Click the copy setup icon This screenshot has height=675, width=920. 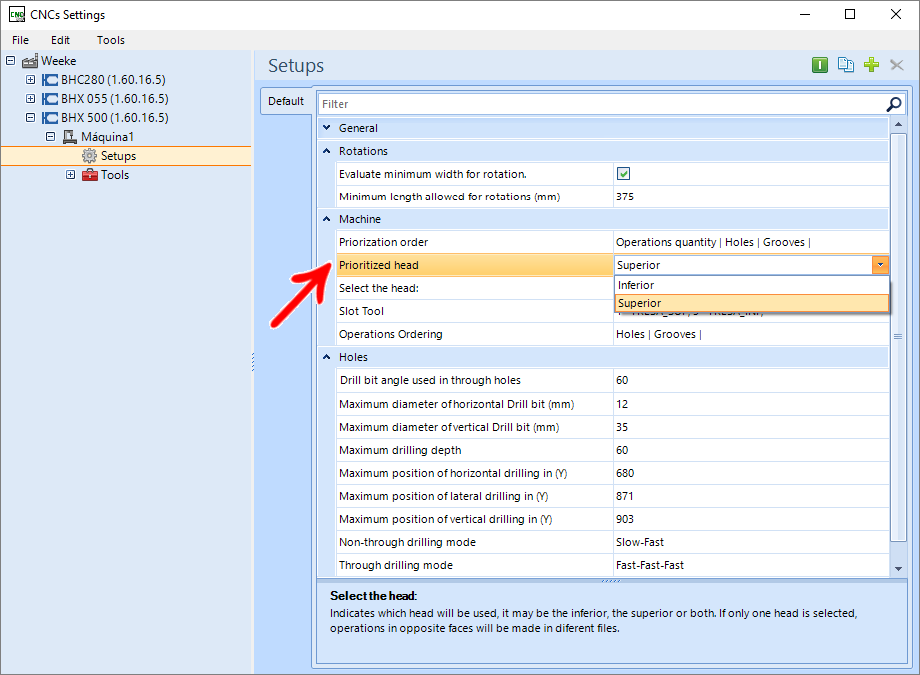pyautogui.click(x=845, y=65)
